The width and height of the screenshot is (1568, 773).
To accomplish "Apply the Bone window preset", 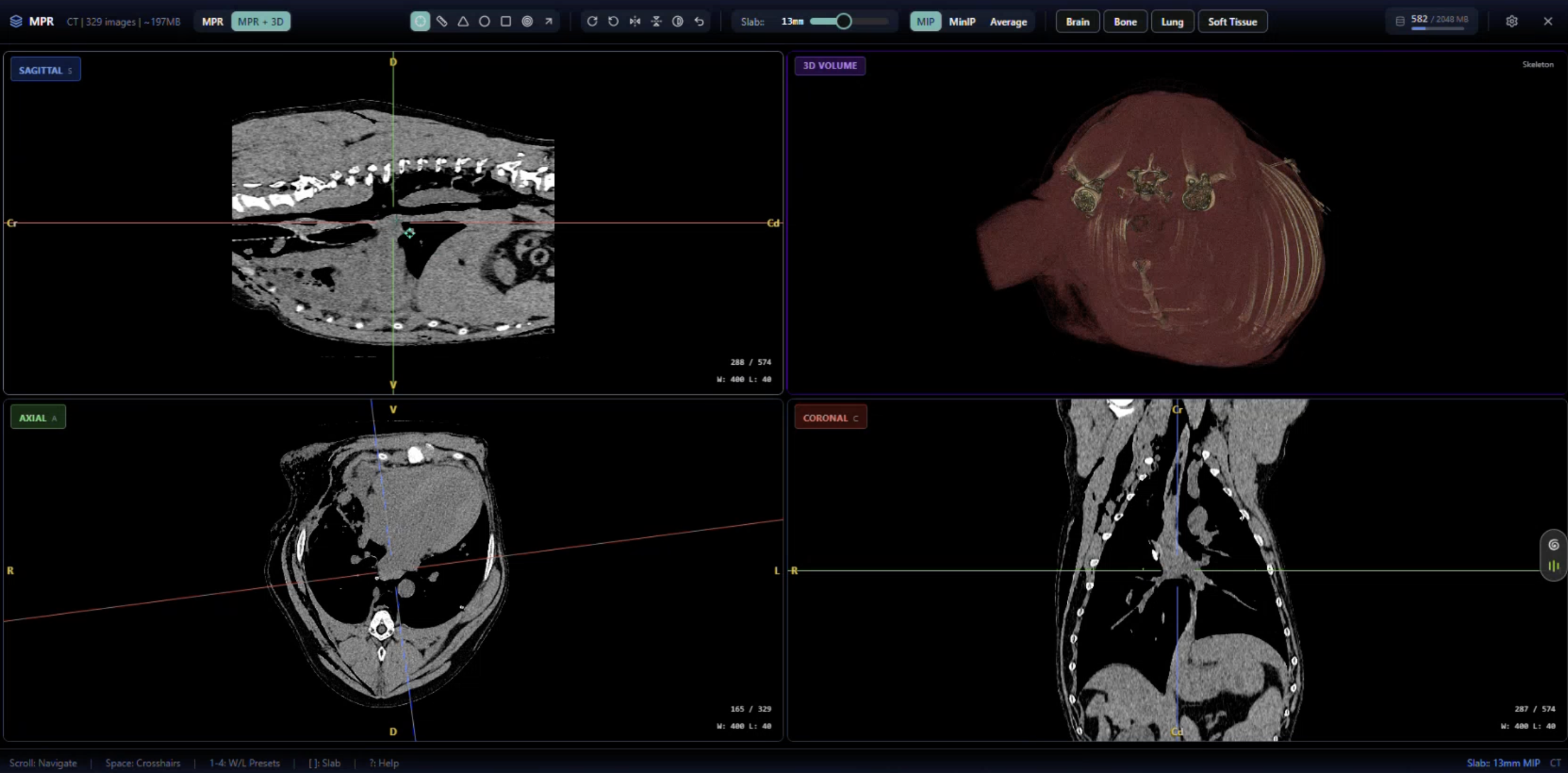I will pos(1125,22).
